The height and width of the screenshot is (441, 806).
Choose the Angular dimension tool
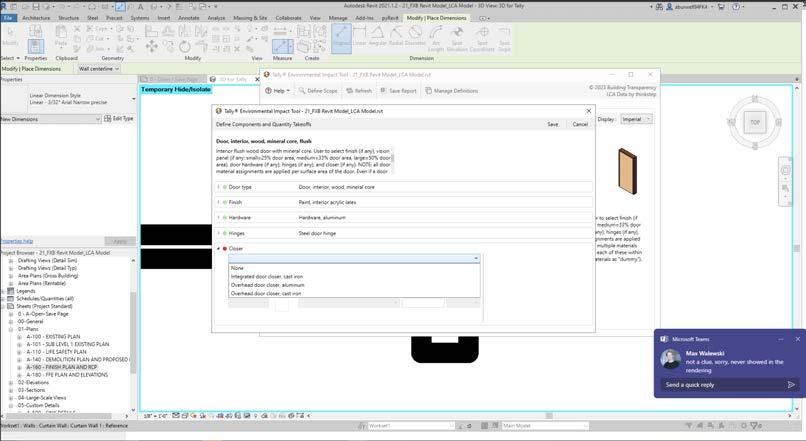(377, 36)
